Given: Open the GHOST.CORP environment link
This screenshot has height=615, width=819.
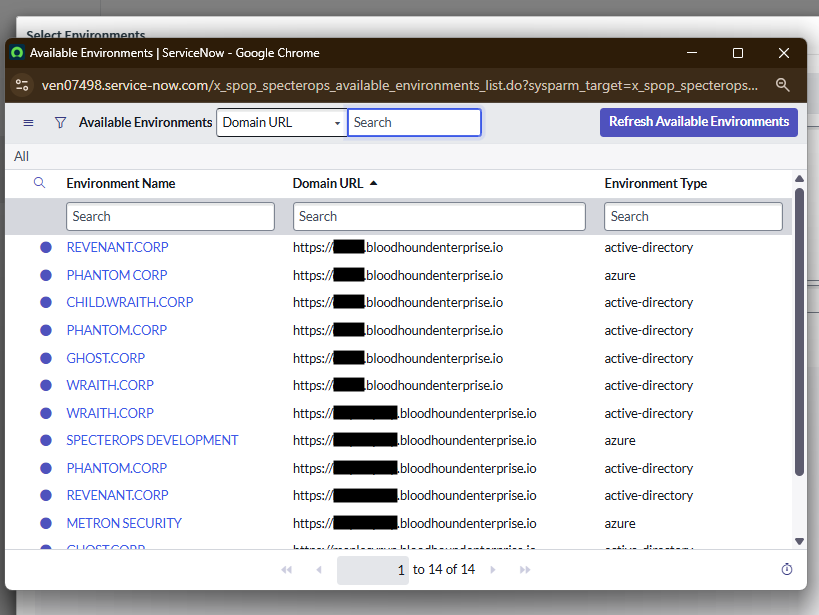Looking at the screenshot, I should click(106, 358).
